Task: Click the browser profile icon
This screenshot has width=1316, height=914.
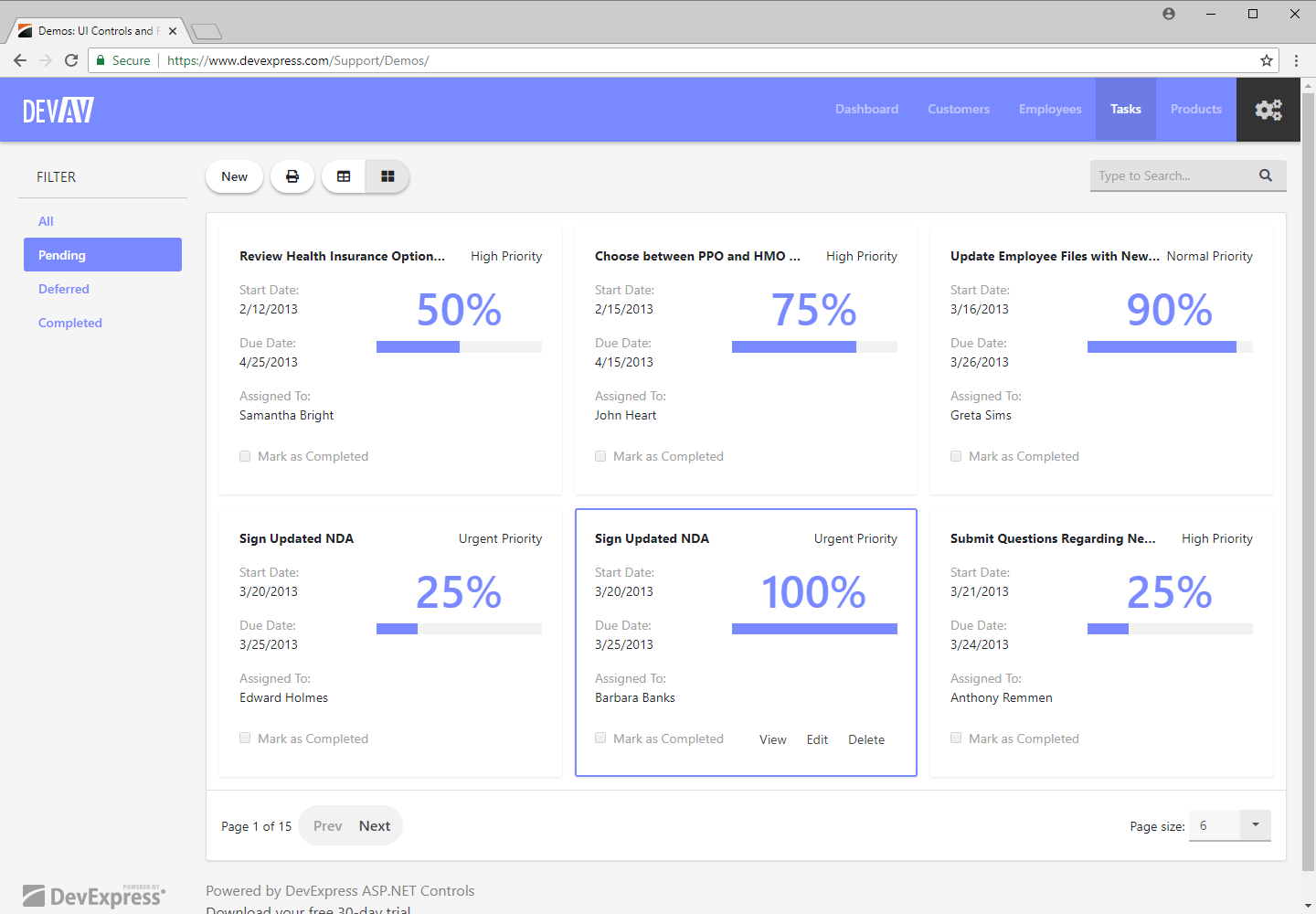Action: click(1168, 14)
